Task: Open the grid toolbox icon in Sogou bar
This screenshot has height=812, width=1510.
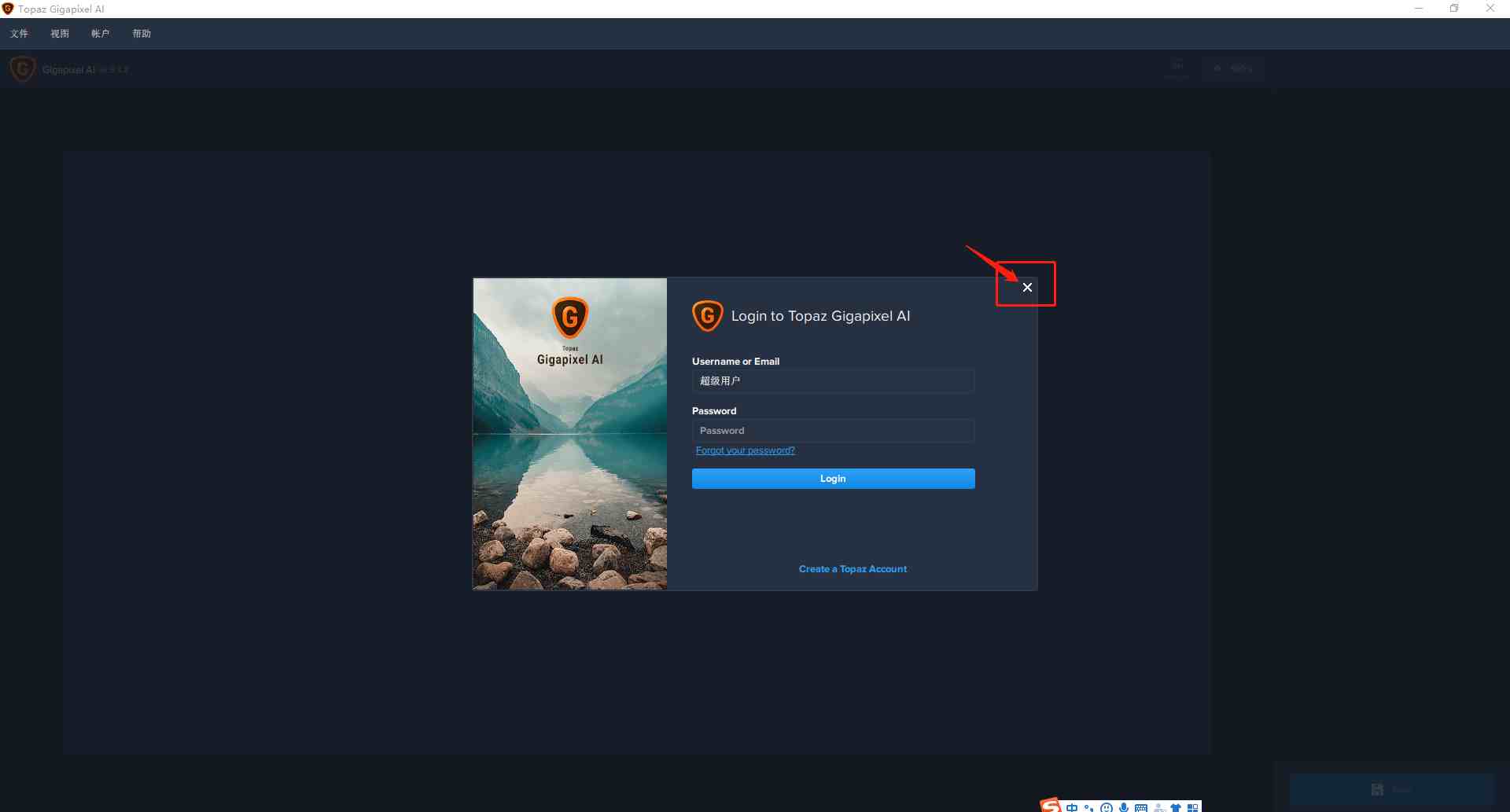Action: [x=1193, y=807]
